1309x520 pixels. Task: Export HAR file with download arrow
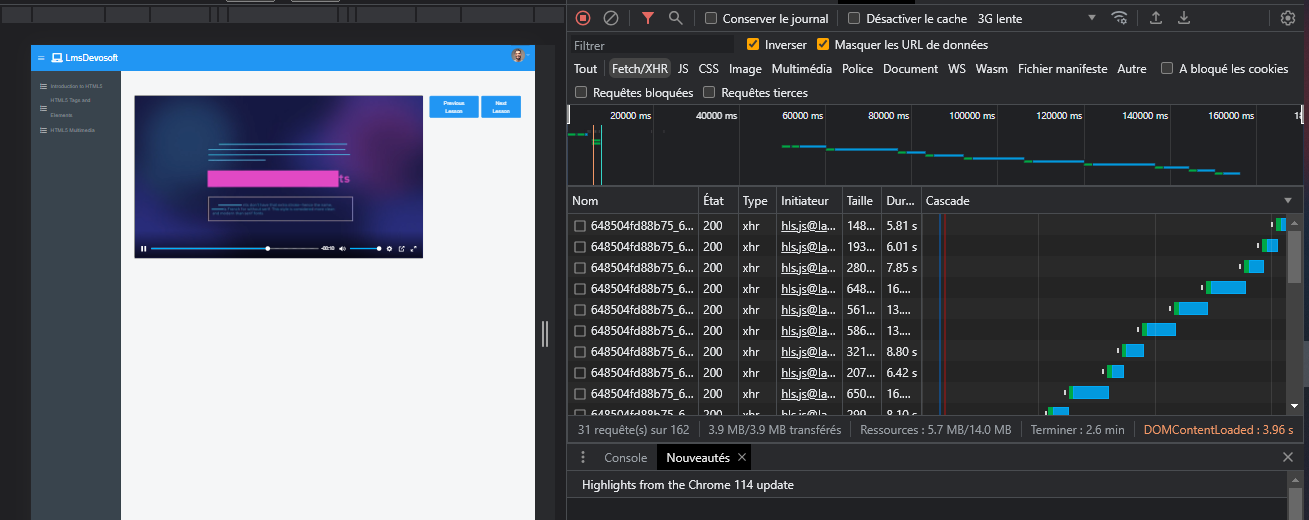point(1184,18)
